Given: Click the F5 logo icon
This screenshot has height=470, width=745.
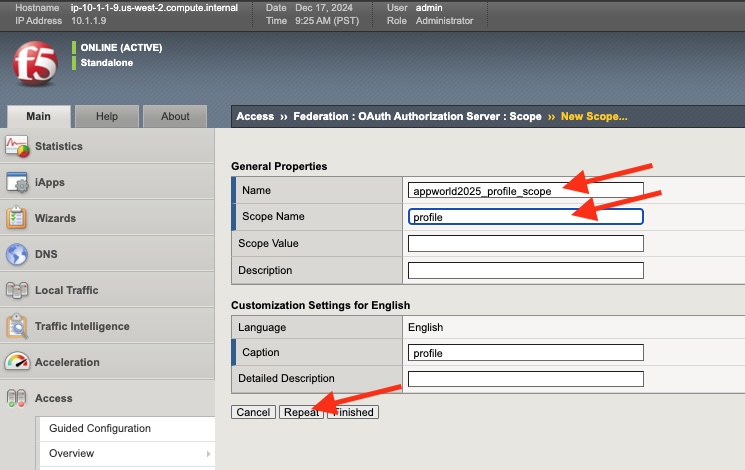Looking at the screenshot, I should (35, 64).
